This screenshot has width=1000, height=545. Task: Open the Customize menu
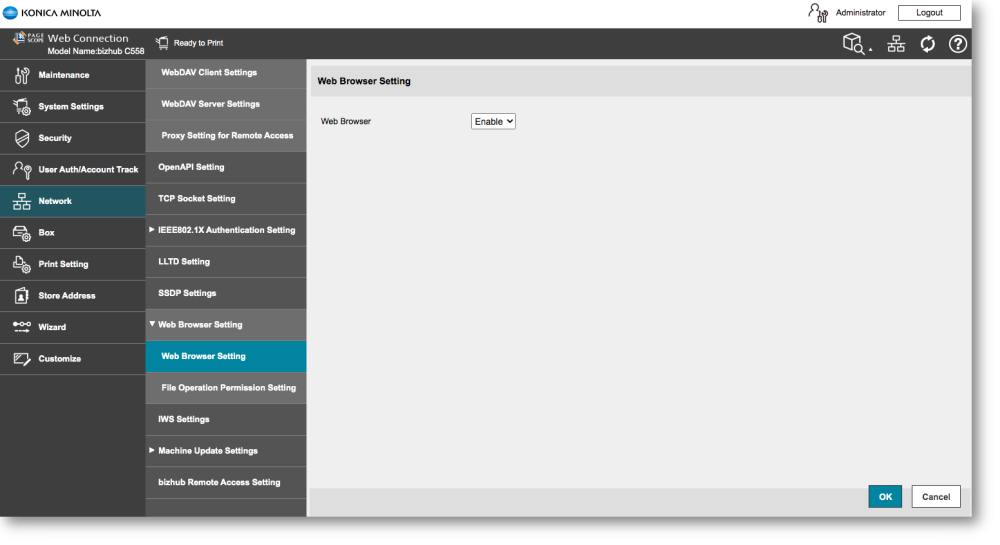click(73, 359)
